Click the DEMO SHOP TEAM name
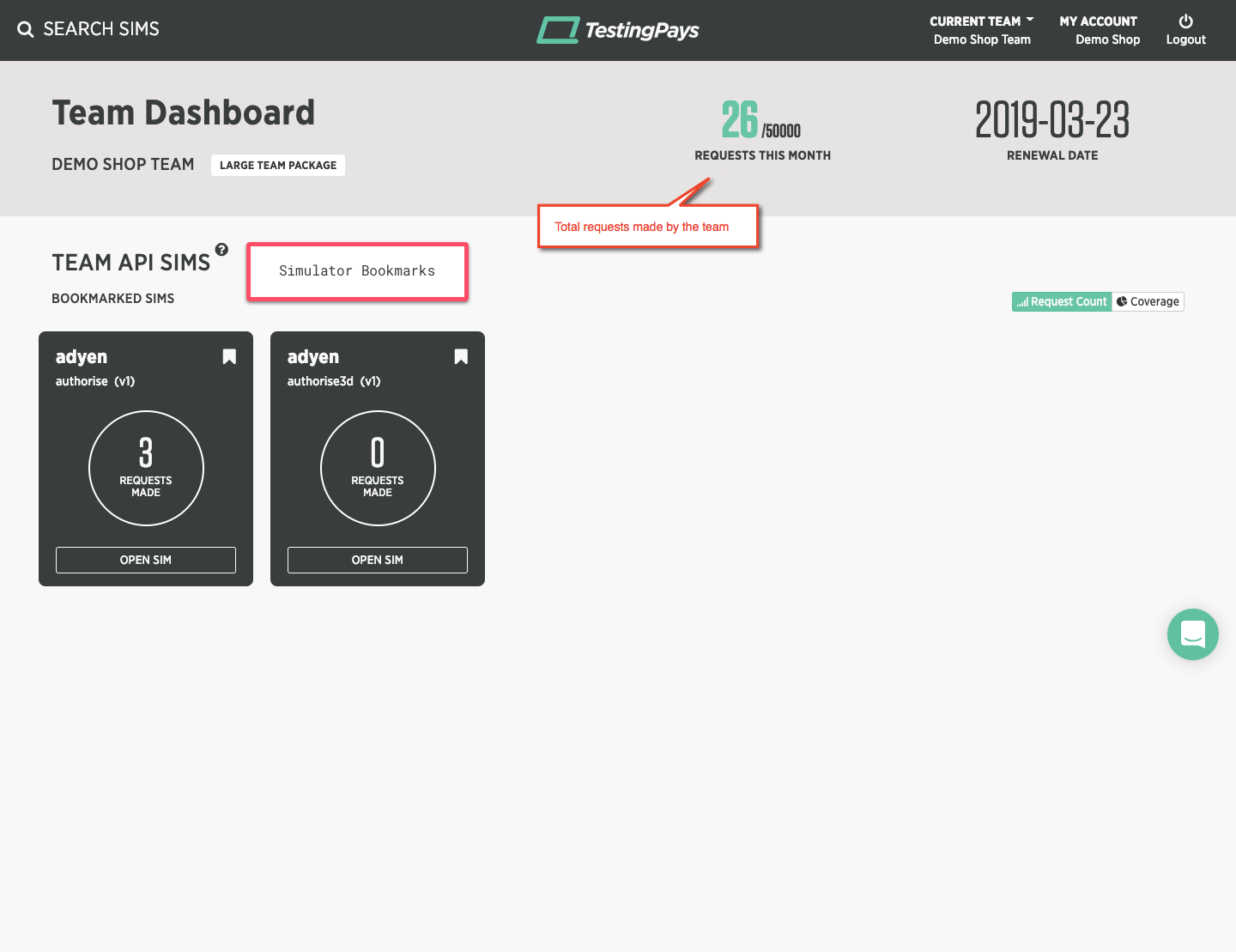Image resolution: width=1236 pixels, height=952 pixels. tap(123, 164)
